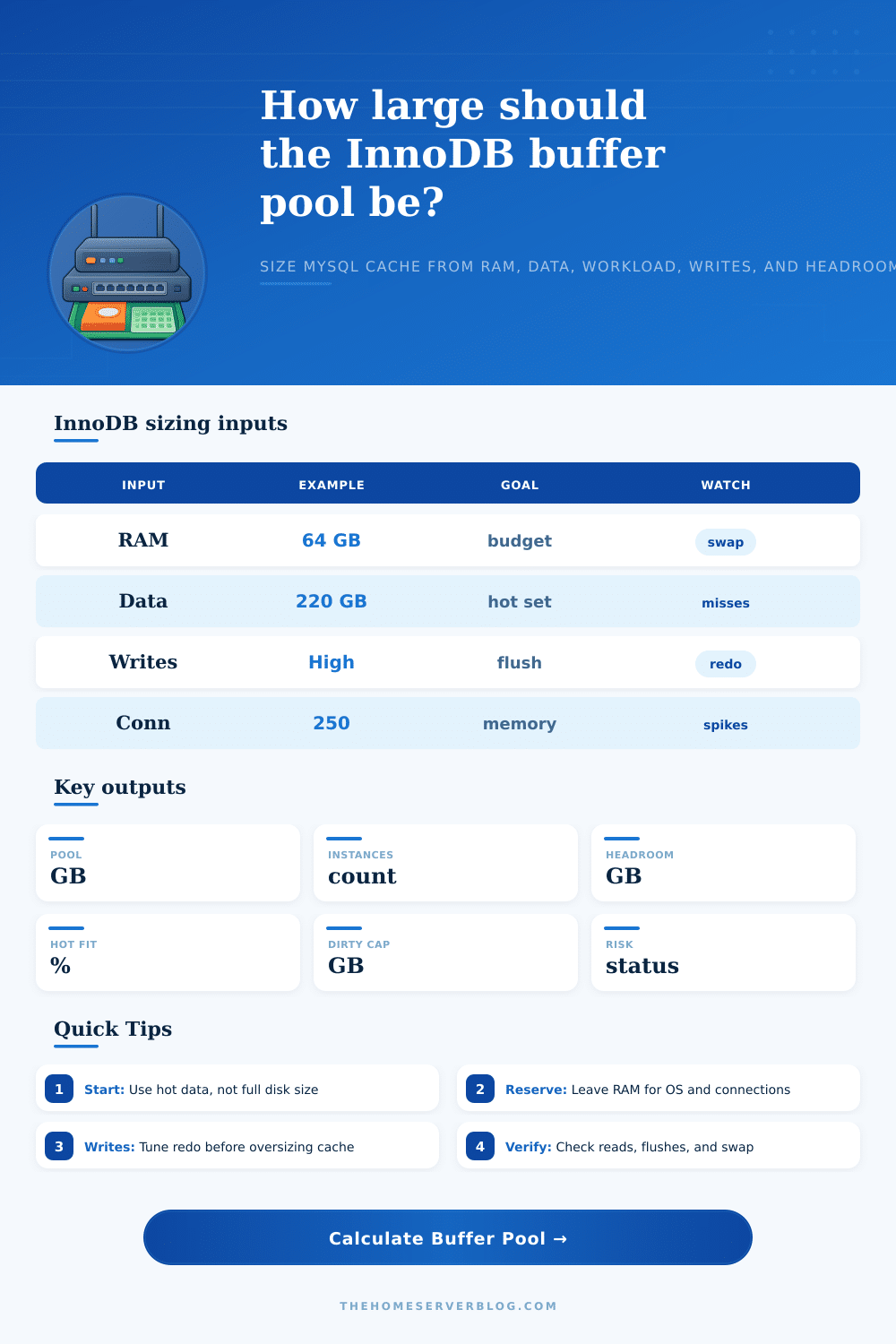Click the misses watch label

(726, 603)
